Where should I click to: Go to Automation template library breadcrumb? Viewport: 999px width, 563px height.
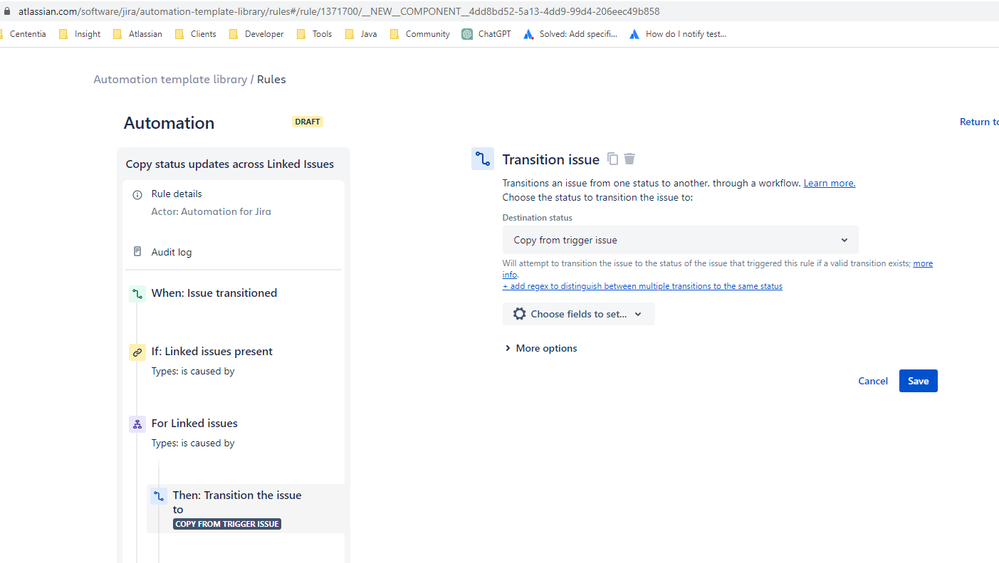pos(170,79)
